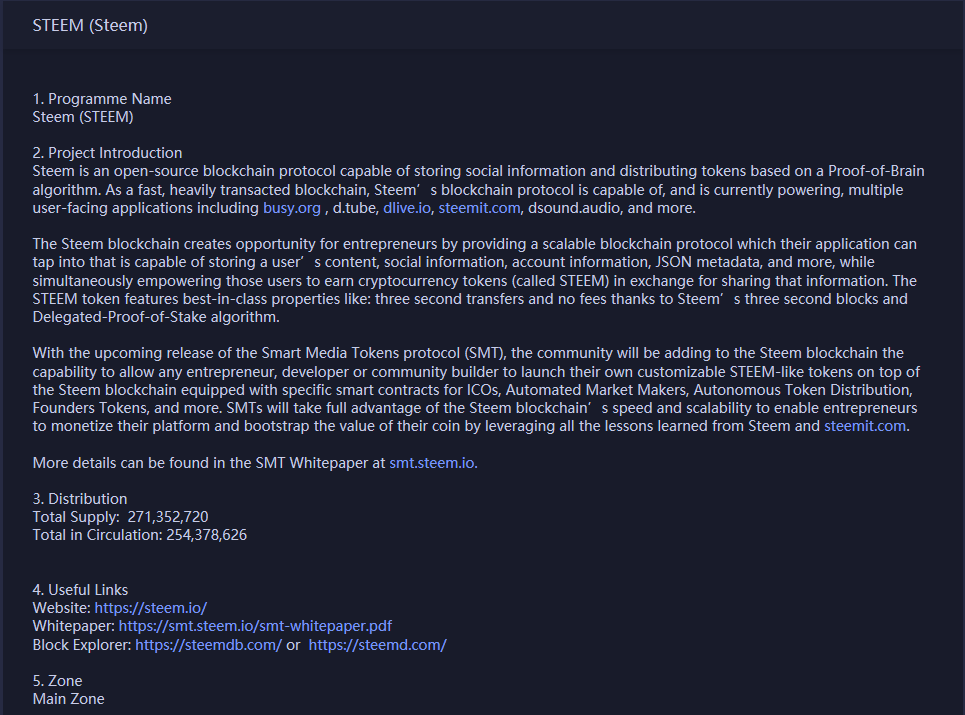Open the dlive.io link
965x715 pixels.
[x=407, y=208]
